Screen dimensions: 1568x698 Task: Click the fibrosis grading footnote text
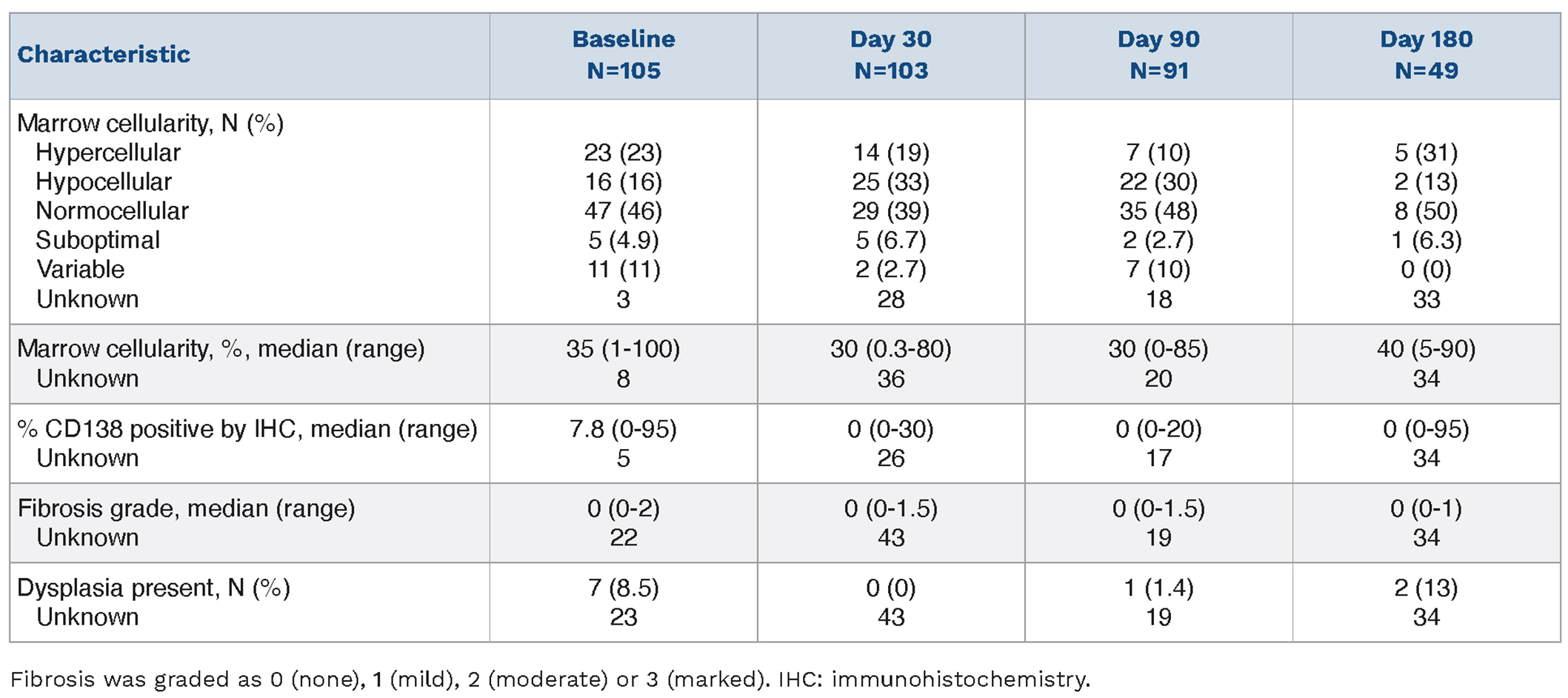(550, 679)
